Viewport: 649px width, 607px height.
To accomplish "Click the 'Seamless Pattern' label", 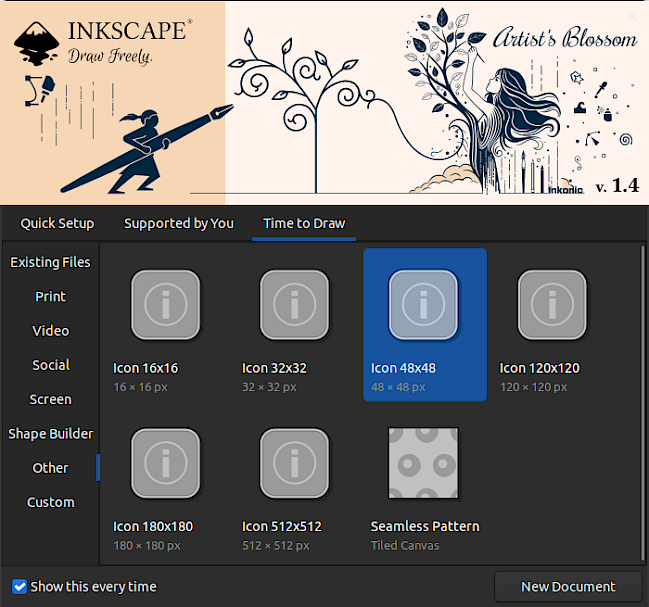I will tap(425, 526).
